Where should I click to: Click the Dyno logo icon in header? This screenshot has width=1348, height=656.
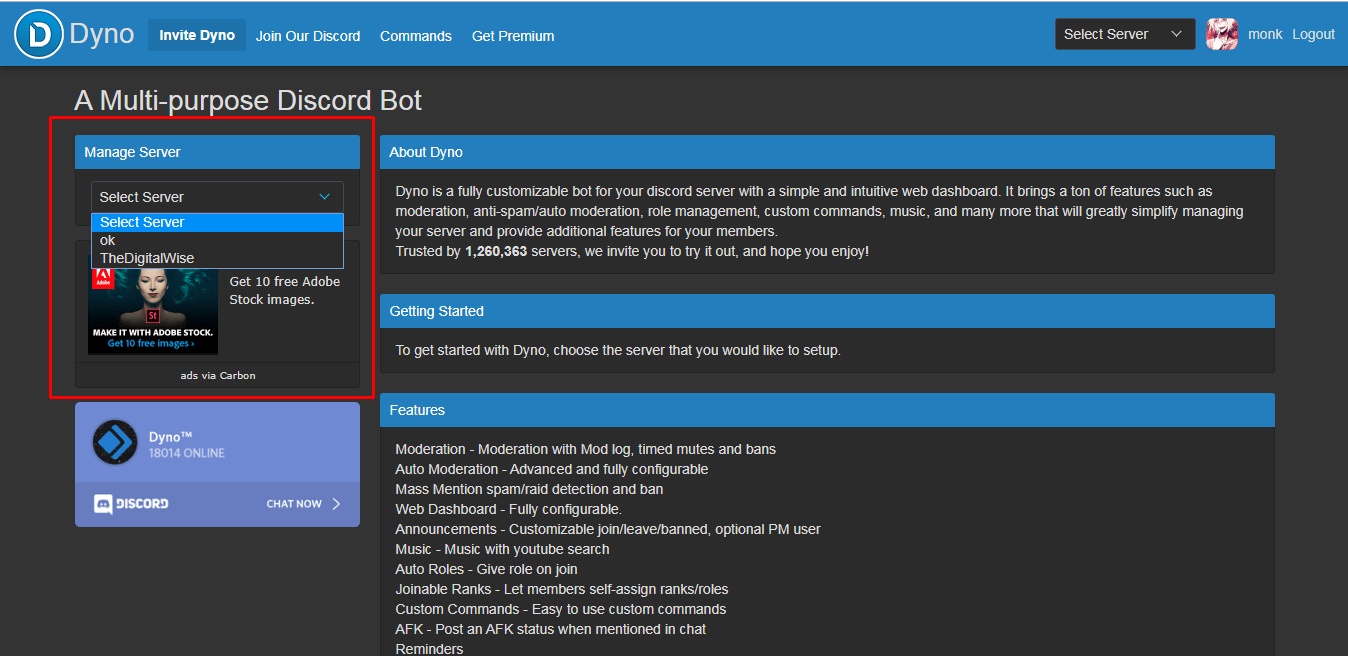(39, 34)
